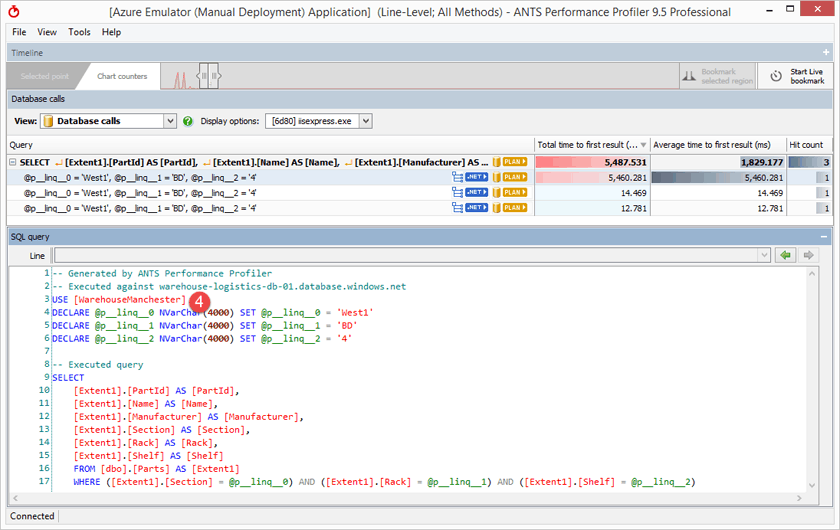The height and width of the screenshot is (530, 840).
Task: Click the -- Executed query comment line
Action: pos(98,364)
